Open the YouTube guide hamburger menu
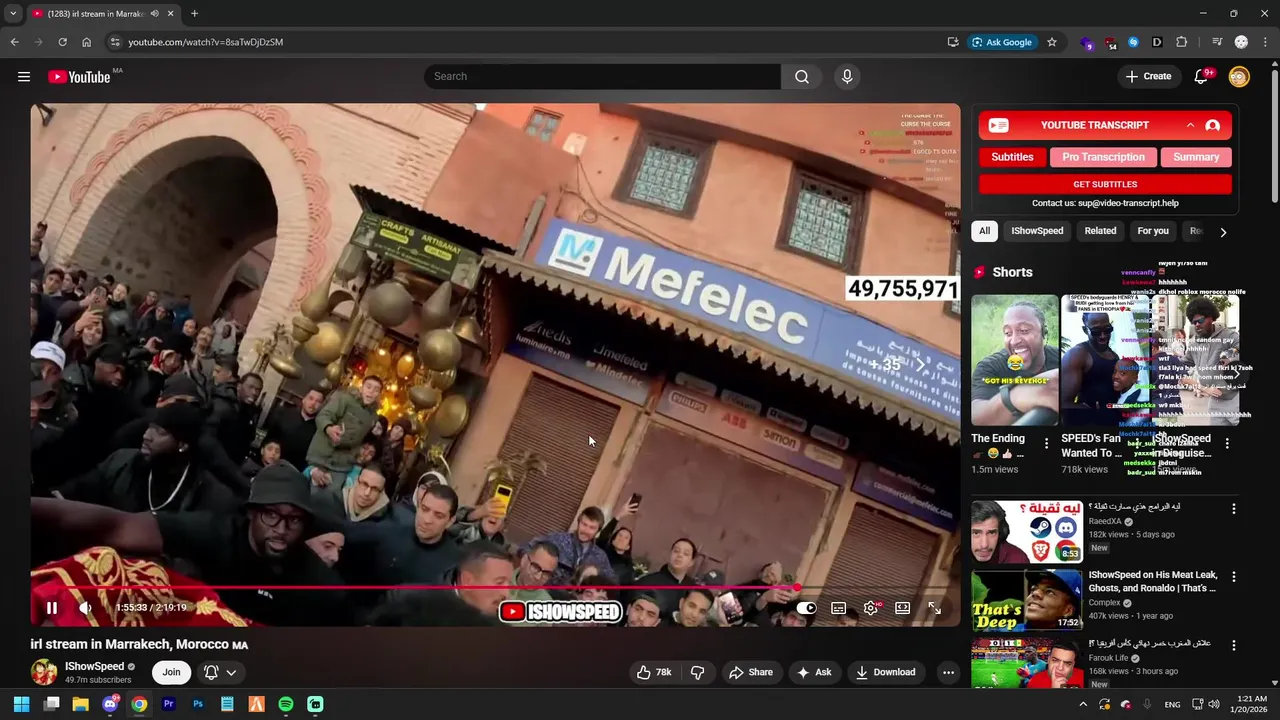Viewport: 1280px width, 720px height. (x=24, y=77)
